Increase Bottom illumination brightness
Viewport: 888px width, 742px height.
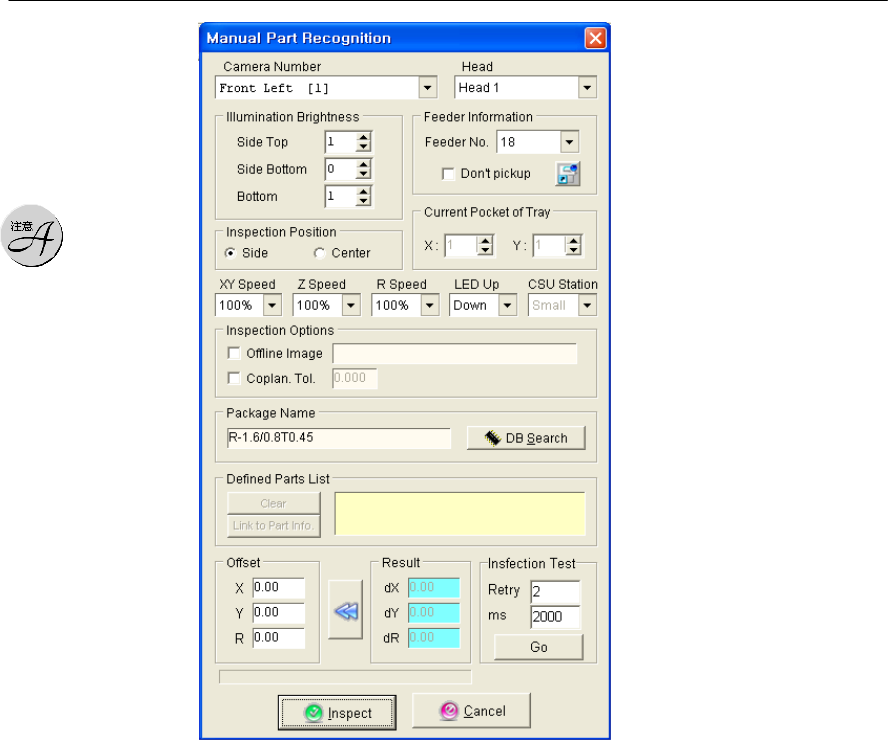click(364, 191)
